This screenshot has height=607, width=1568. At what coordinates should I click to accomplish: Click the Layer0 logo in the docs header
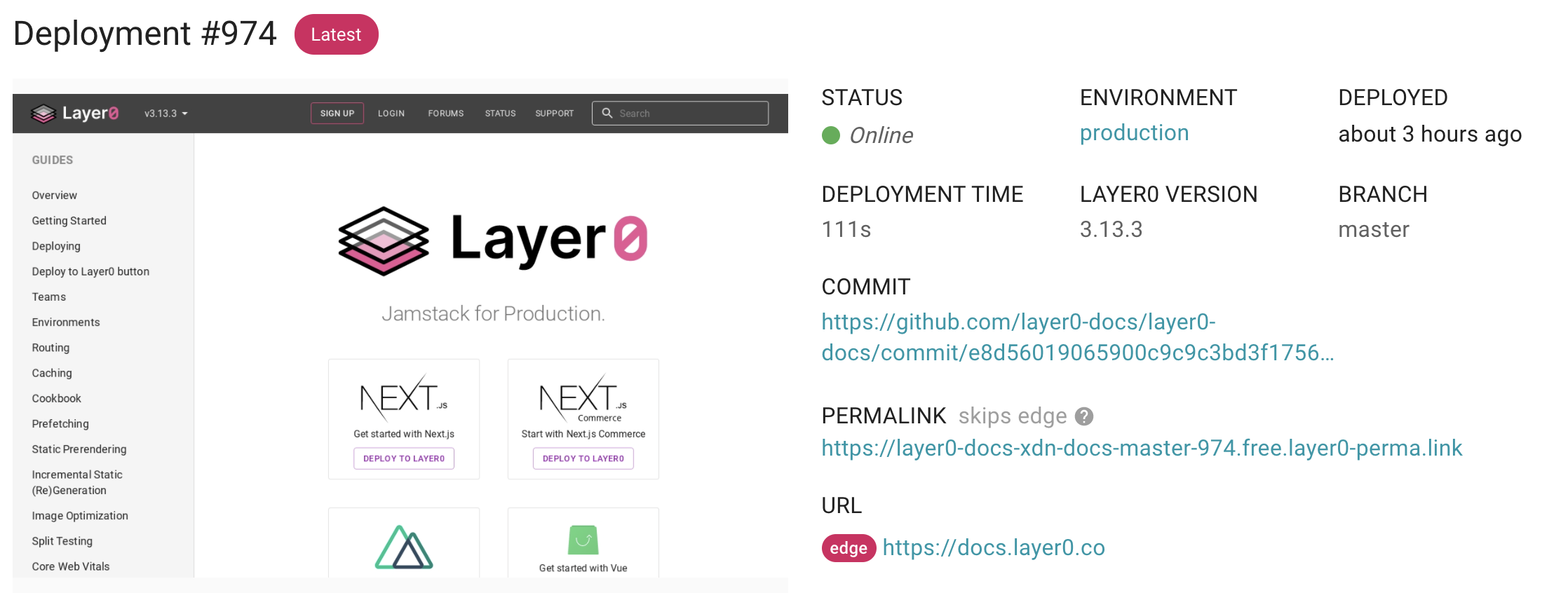(x=75, y=113)
